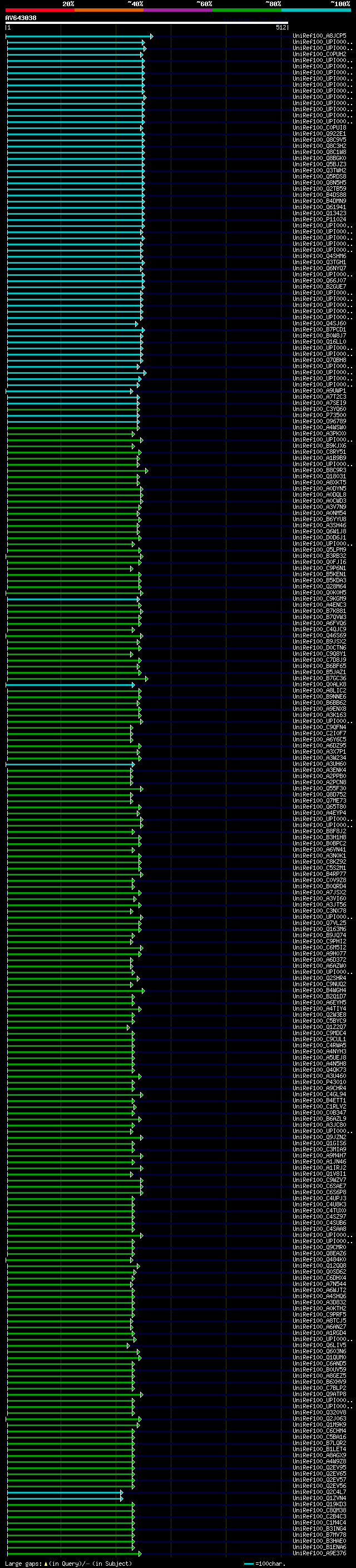
Task: Open hit UniRef100_A9E376
Action: coord(319,1553)
